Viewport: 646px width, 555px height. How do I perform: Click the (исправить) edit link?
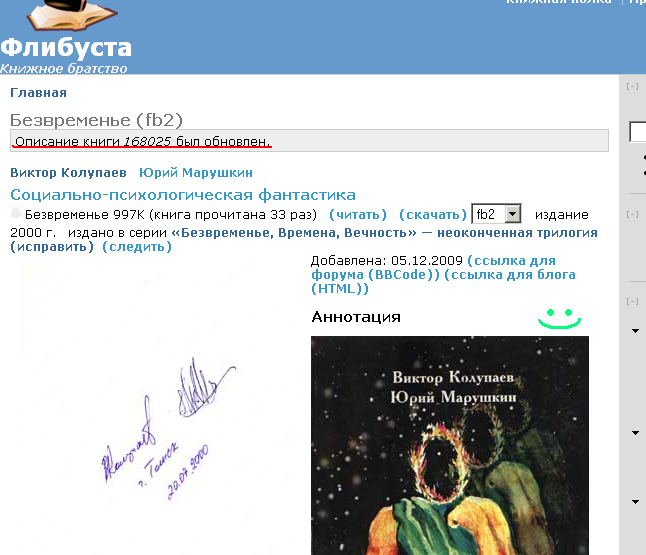click(52, 247)
